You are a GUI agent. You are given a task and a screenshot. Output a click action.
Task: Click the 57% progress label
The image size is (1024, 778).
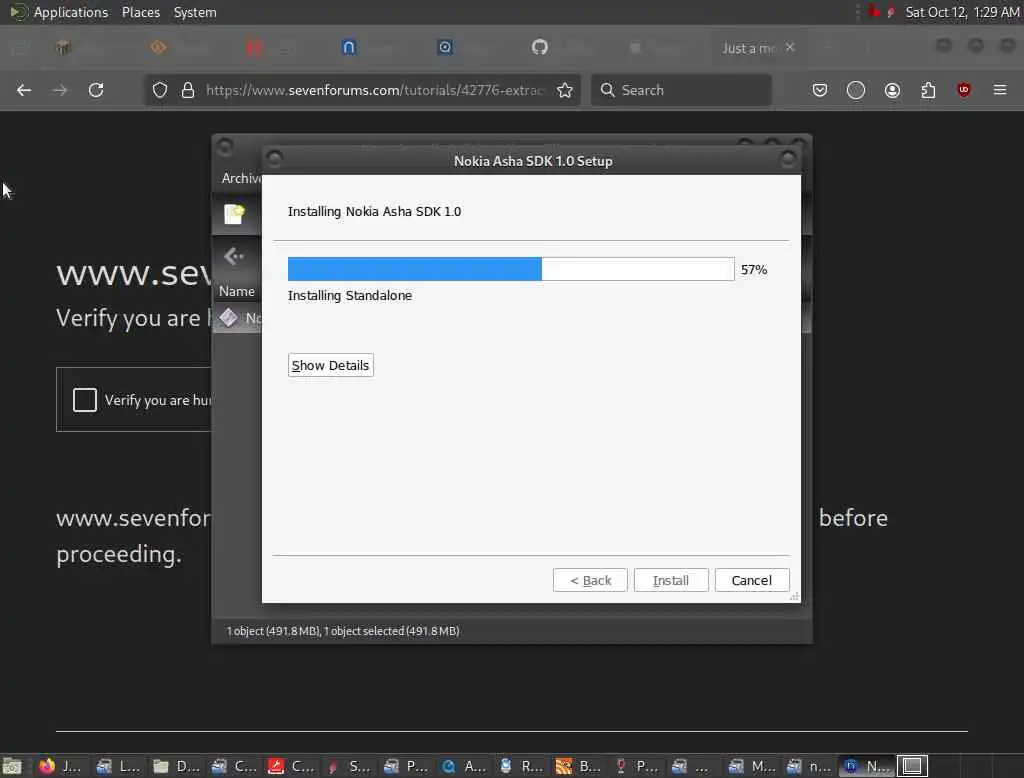pyautogui.click(x=754, y=270)
